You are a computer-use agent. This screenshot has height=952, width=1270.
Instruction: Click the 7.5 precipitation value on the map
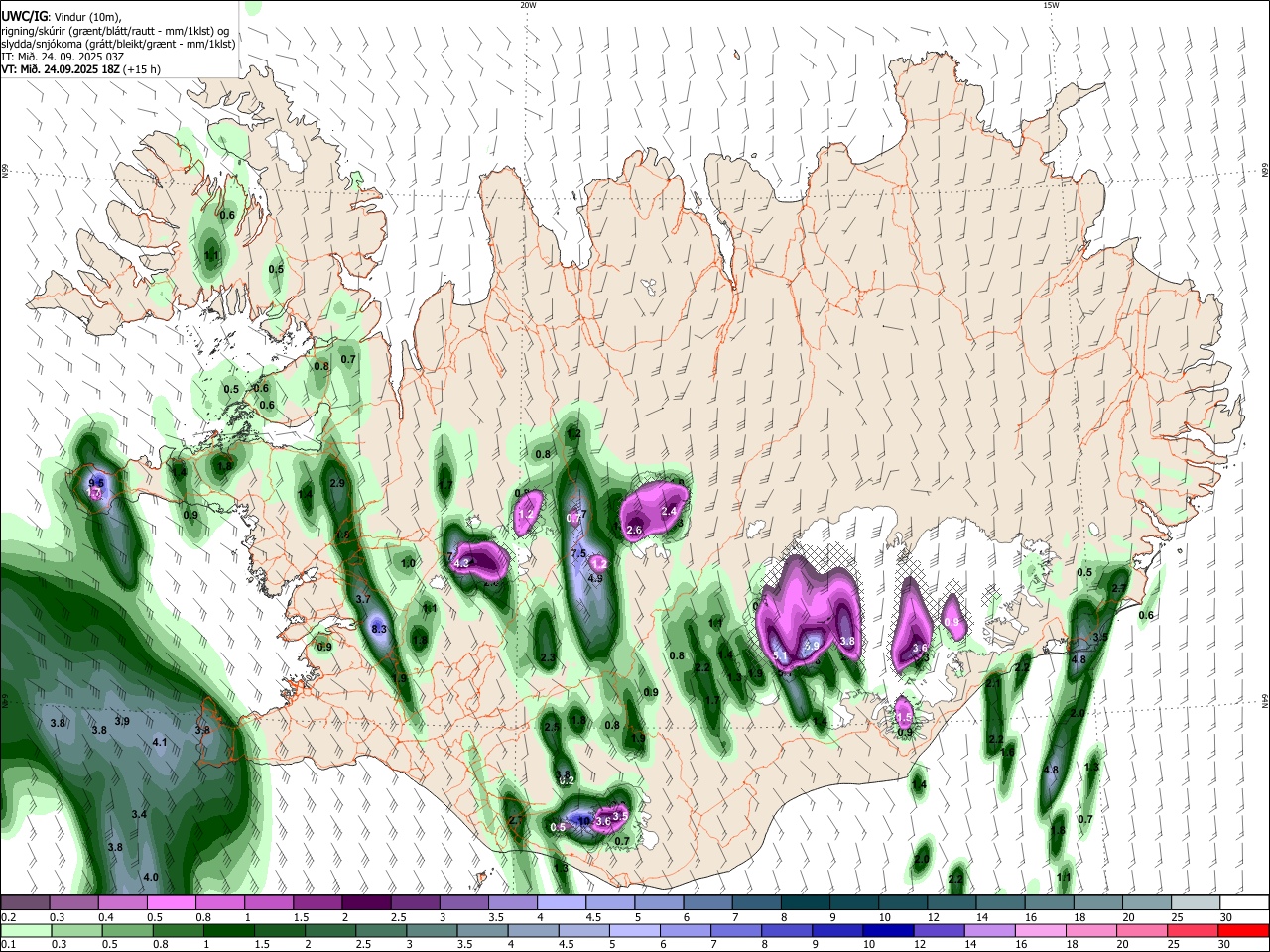click(x=579, y=553)
